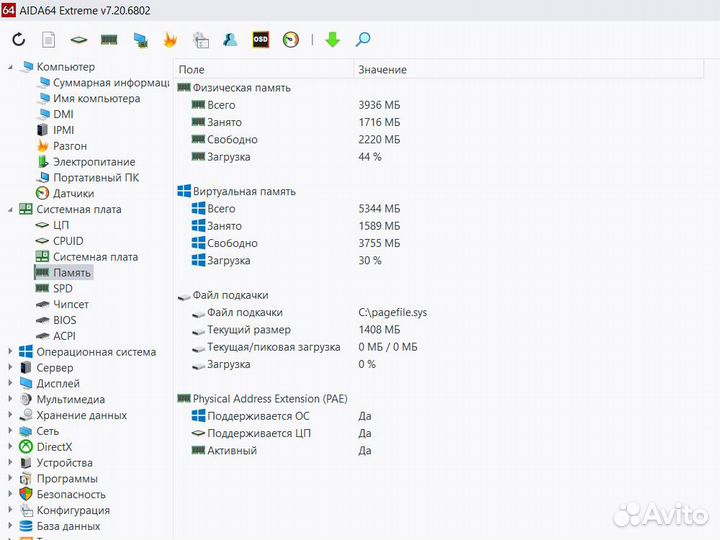Viewport: 720px width, 540px height.
Task: Click the magnifier search icon
Action: pyautogui.click(x=363, y=39)
